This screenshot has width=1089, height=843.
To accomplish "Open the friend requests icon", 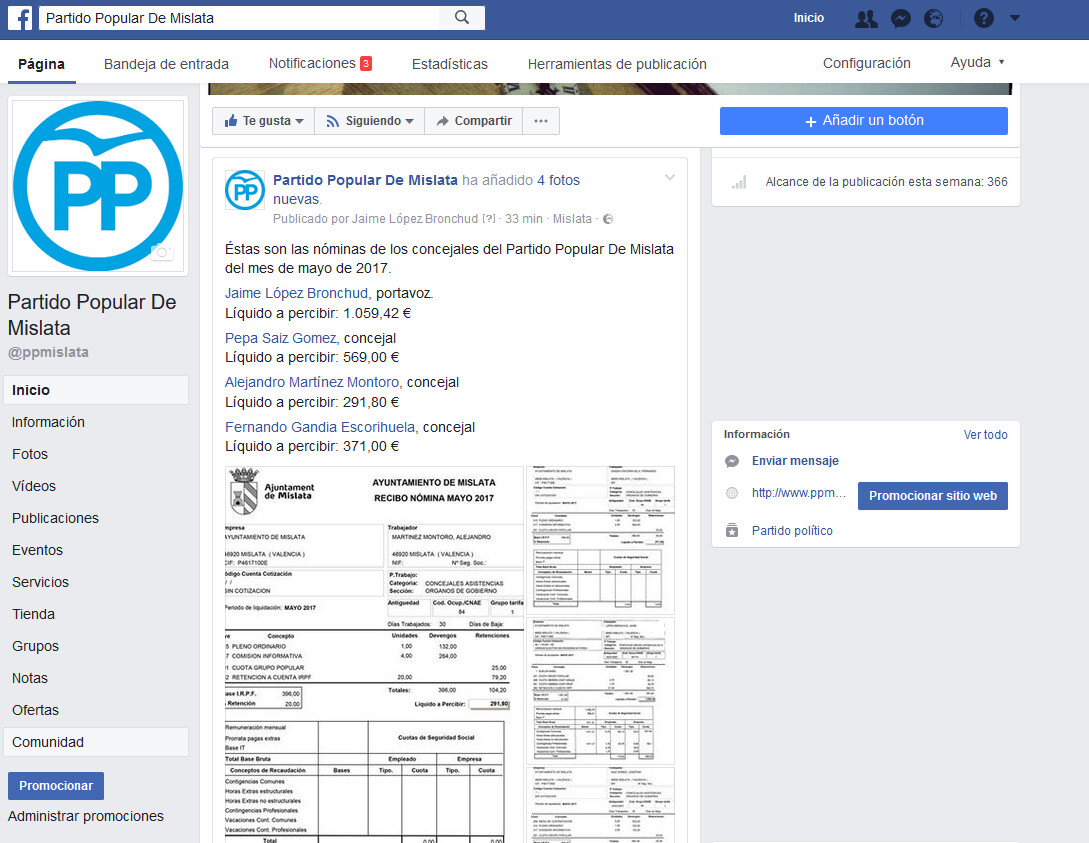I will pyautogui.click(x=866, y=18).
